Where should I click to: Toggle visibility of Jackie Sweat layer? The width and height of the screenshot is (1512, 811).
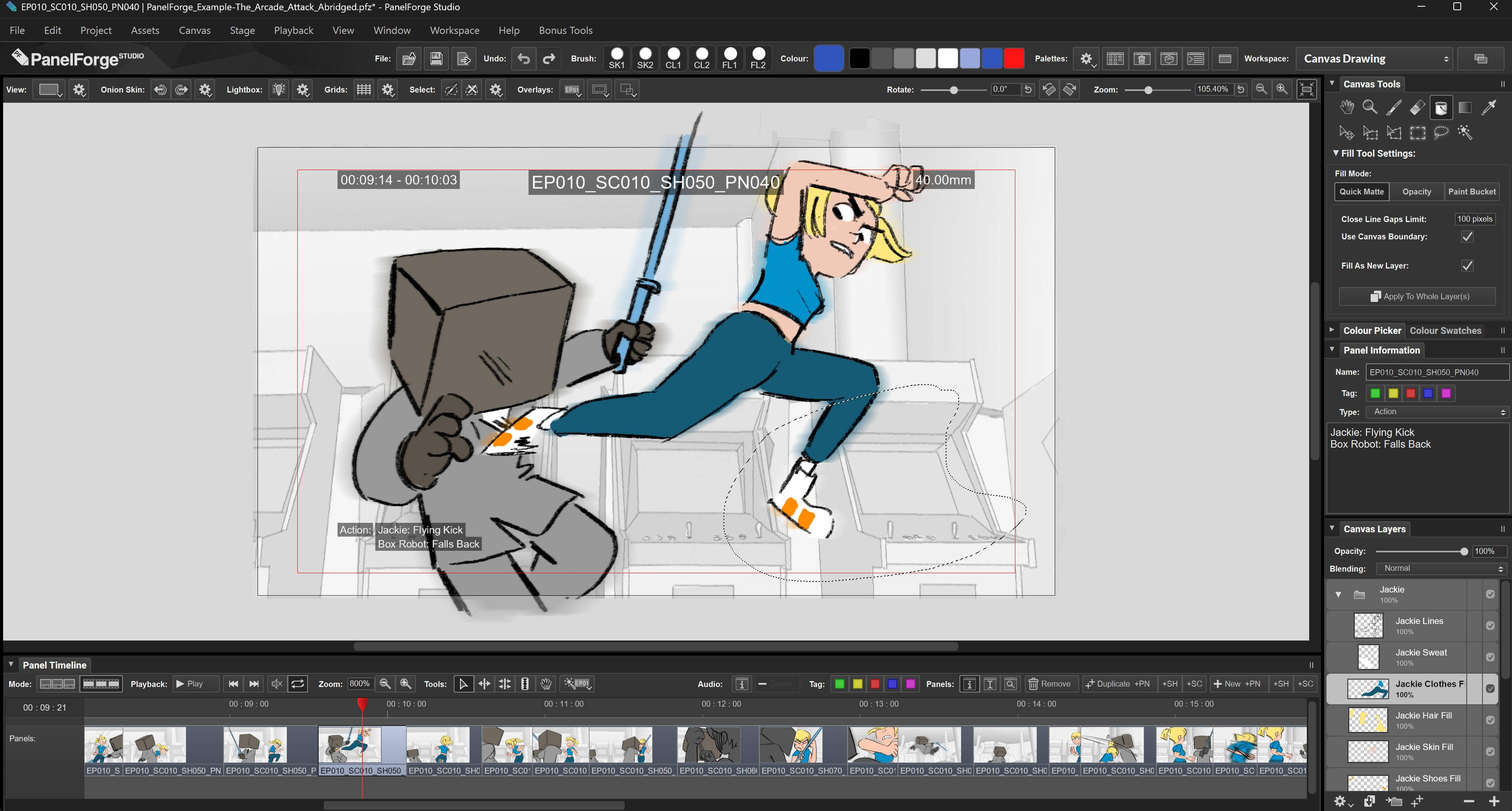click(1490, 657)
